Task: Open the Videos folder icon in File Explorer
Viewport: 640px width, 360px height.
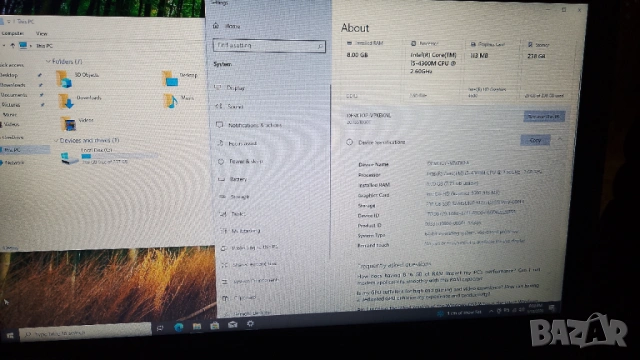Action: click(69, 123)
